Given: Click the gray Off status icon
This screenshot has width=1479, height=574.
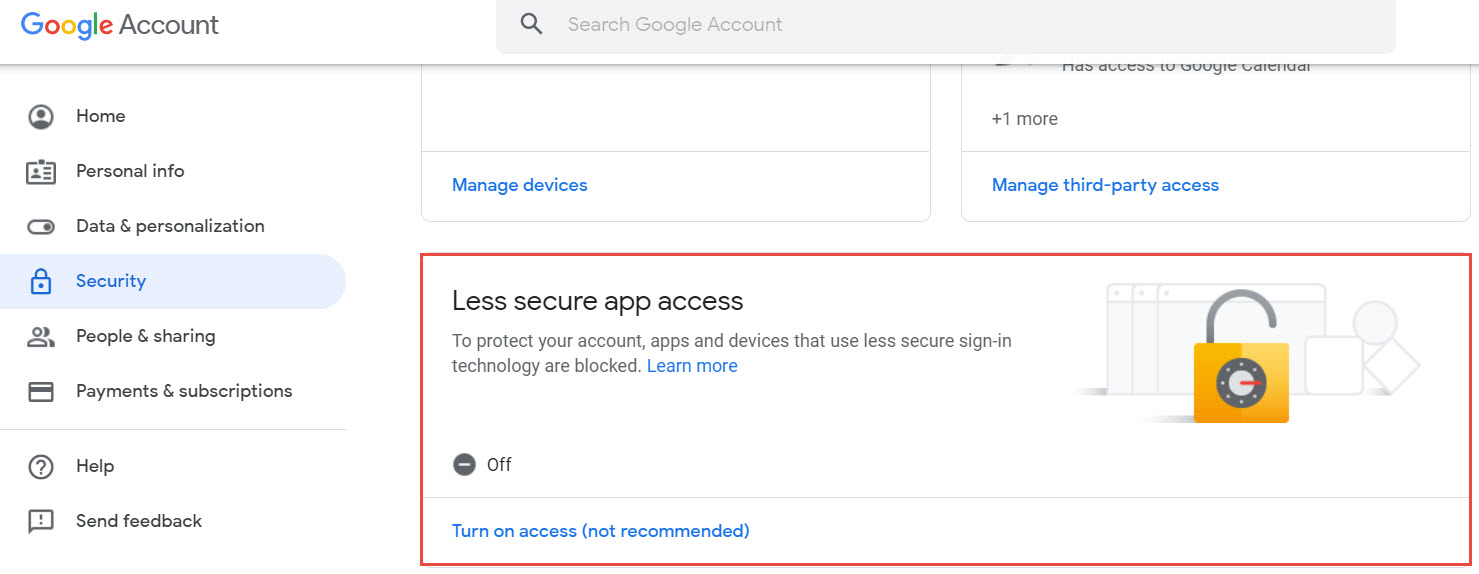Looking at the screenshot, I should point(464,465).
